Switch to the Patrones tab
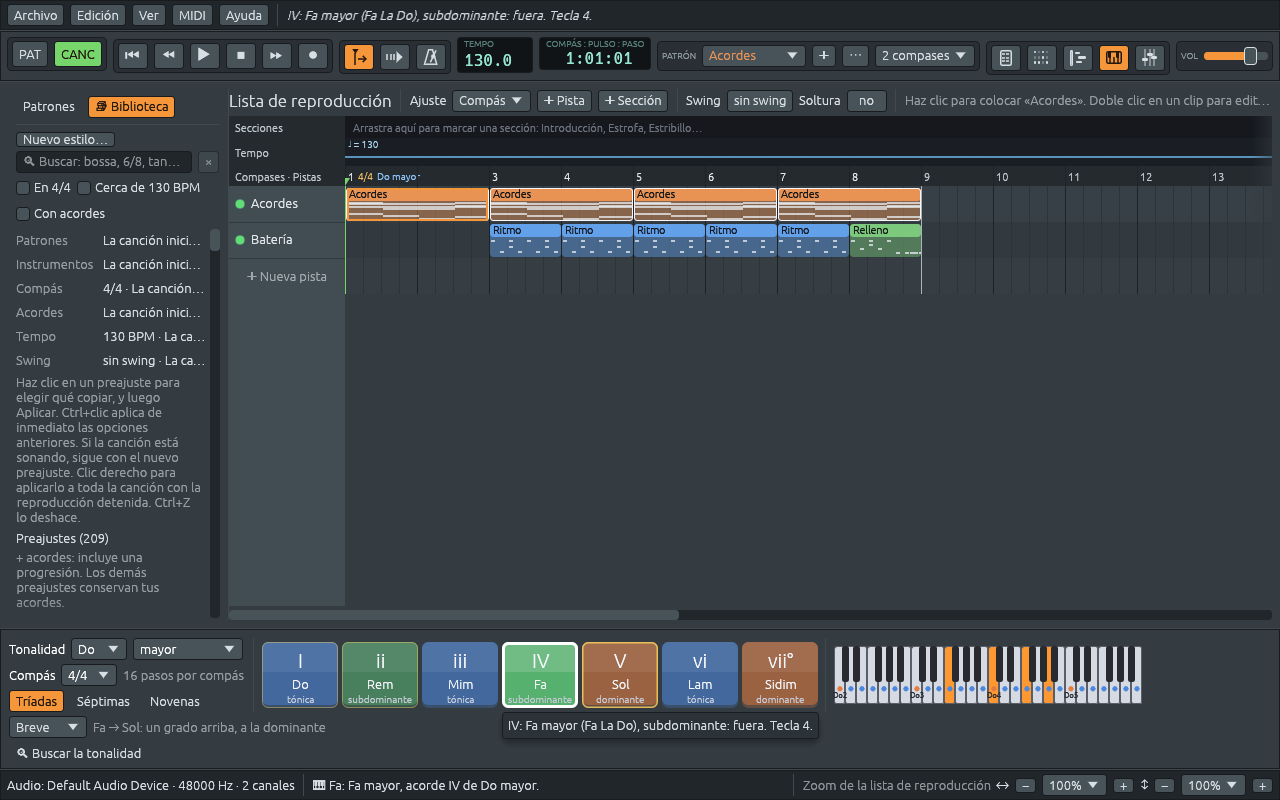 [49, 107]
